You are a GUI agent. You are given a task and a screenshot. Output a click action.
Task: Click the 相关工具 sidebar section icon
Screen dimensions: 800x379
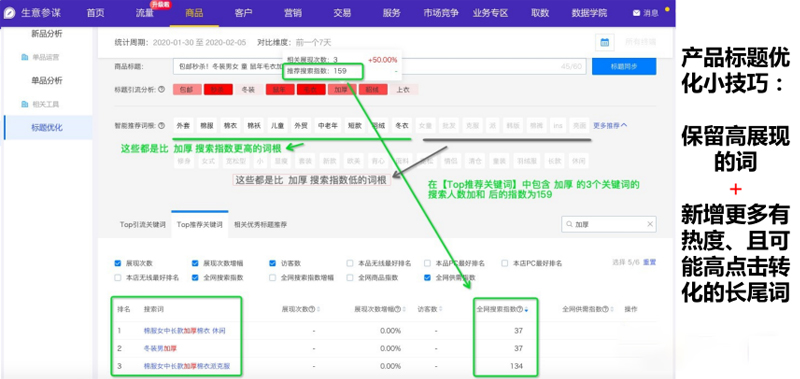24,104
